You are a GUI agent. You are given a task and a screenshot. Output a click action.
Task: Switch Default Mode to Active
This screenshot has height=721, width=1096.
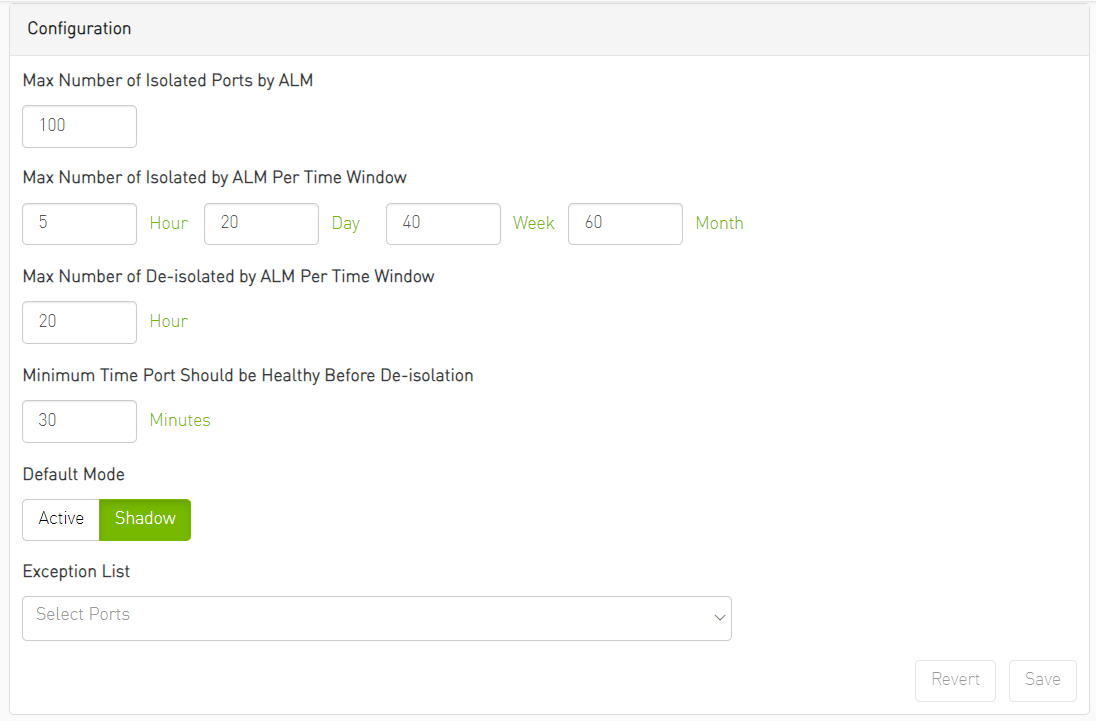[61, 519]
